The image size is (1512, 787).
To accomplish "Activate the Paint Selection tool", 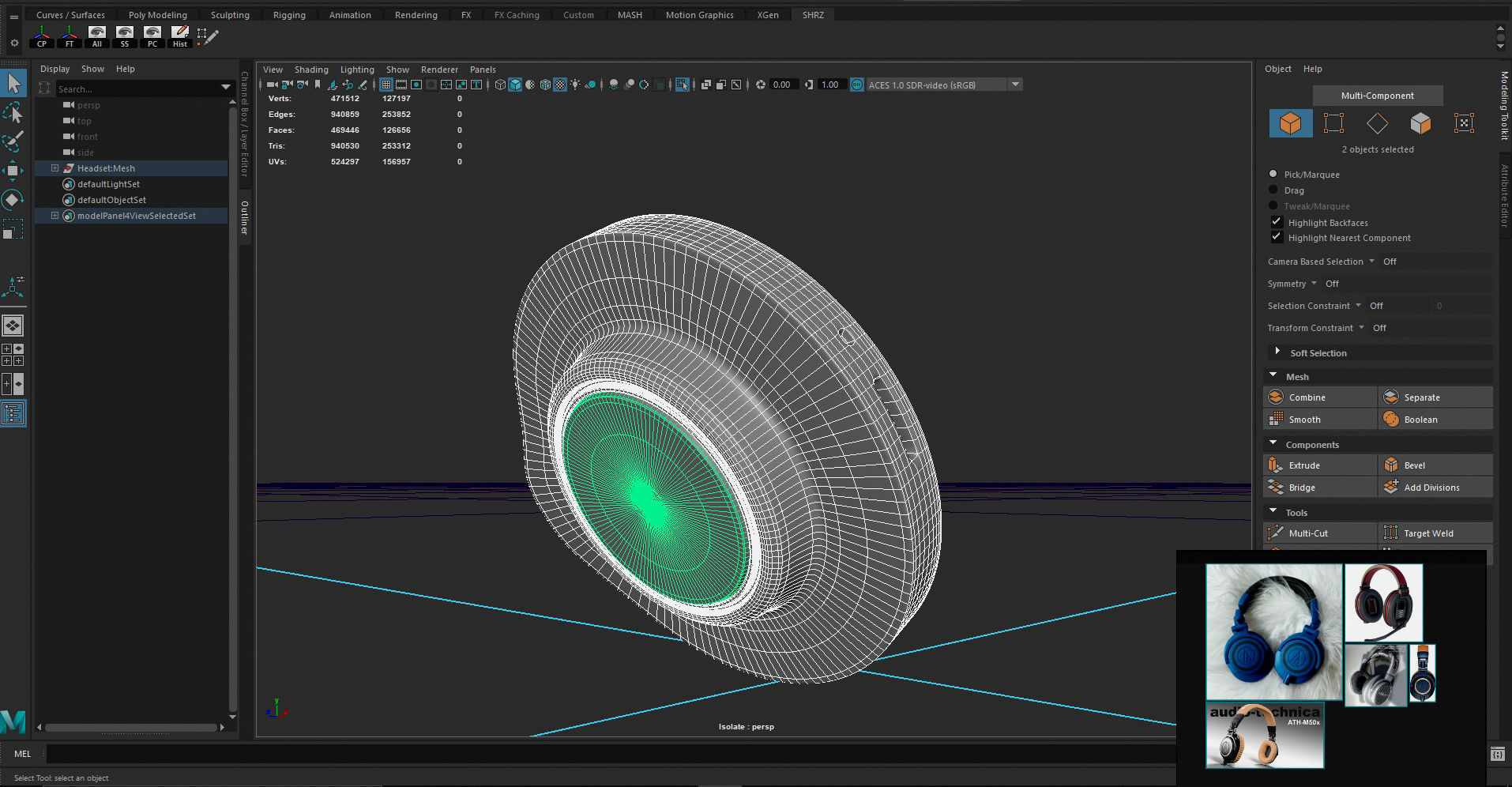I will coord(13,142).
